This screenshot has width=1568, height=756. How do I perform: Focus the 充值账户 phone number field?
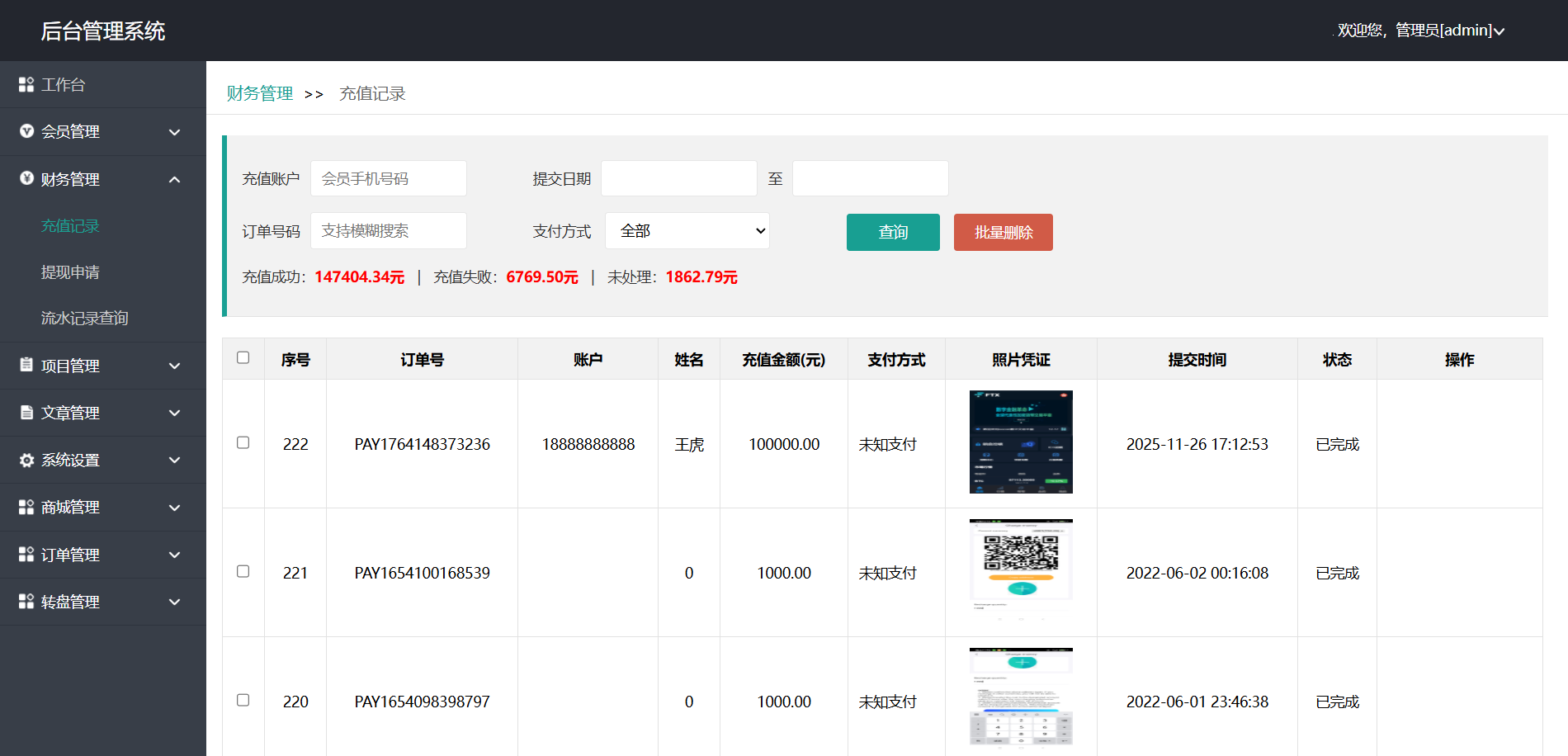point(388,178)
